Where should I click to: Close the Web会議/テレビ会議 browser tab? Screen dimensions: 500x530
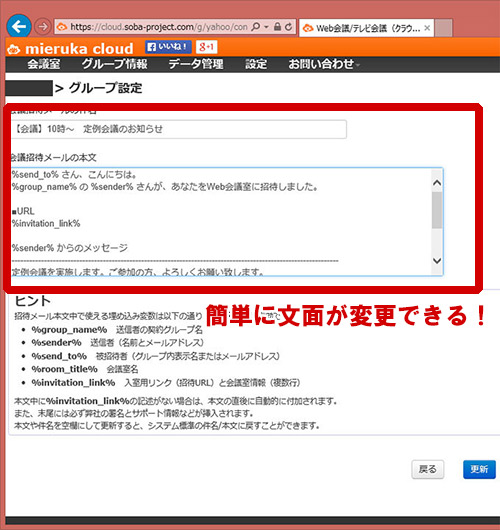(x=427, y=28)
